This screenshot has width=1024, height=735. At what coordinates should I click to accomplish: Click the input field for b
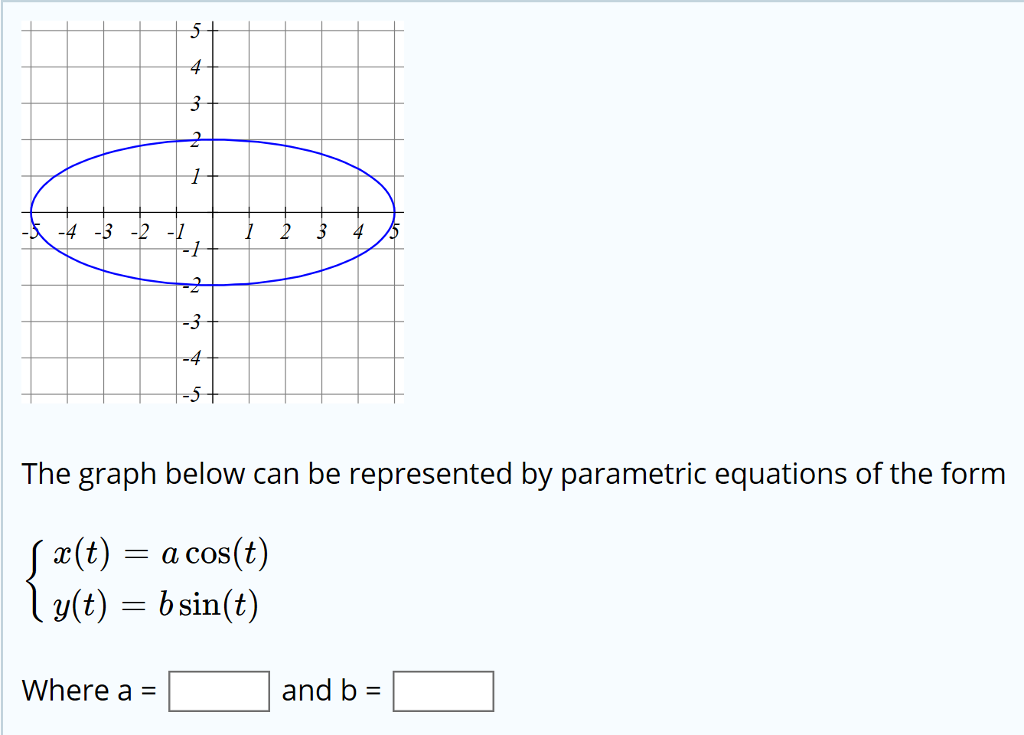pyautogui.click(x=443, y=691)
